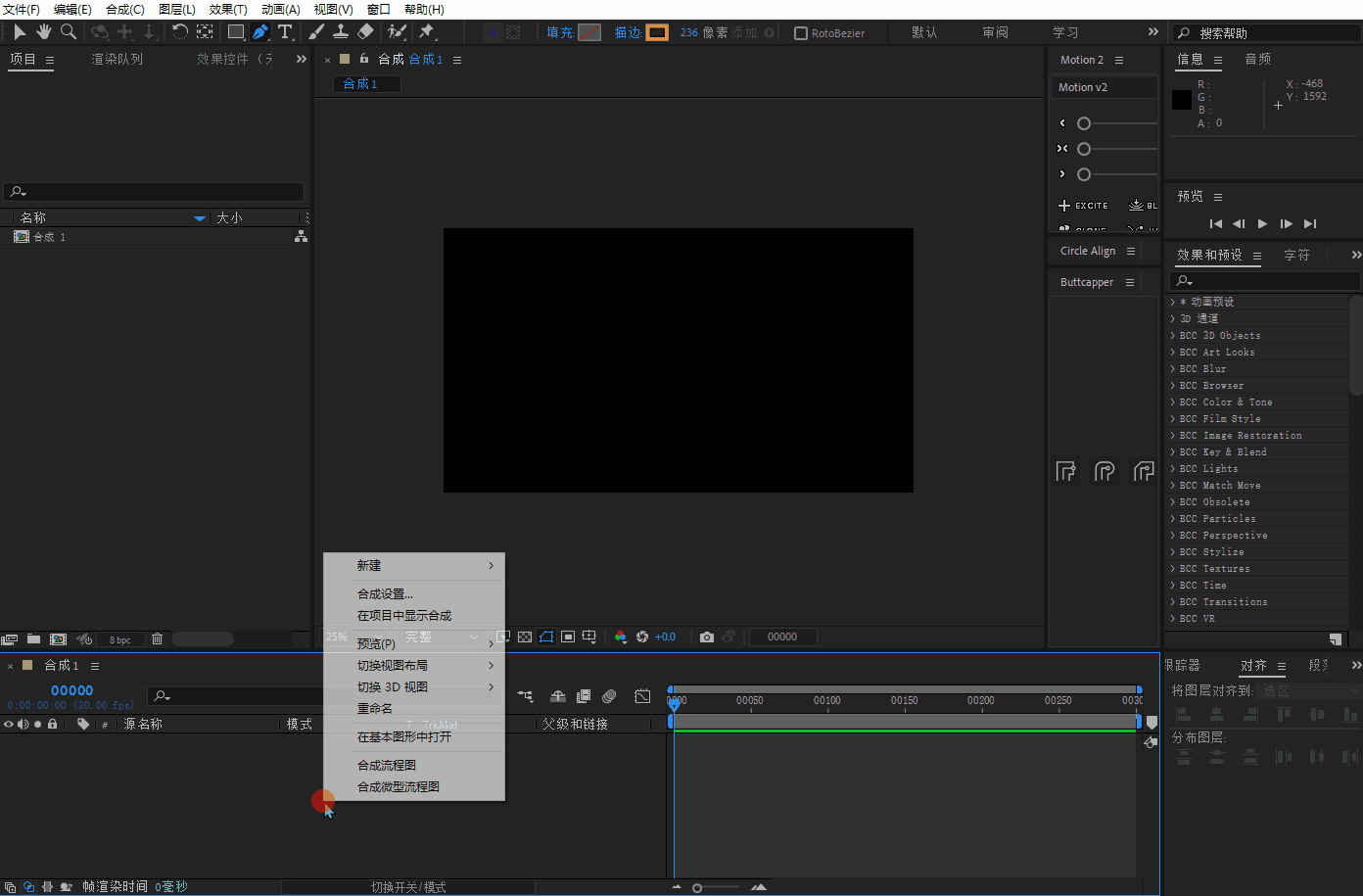Viewport: 1363px width, 896px height.
Task: Click the composition mini-flowchart icon in timeline
Action: (526, 696)
